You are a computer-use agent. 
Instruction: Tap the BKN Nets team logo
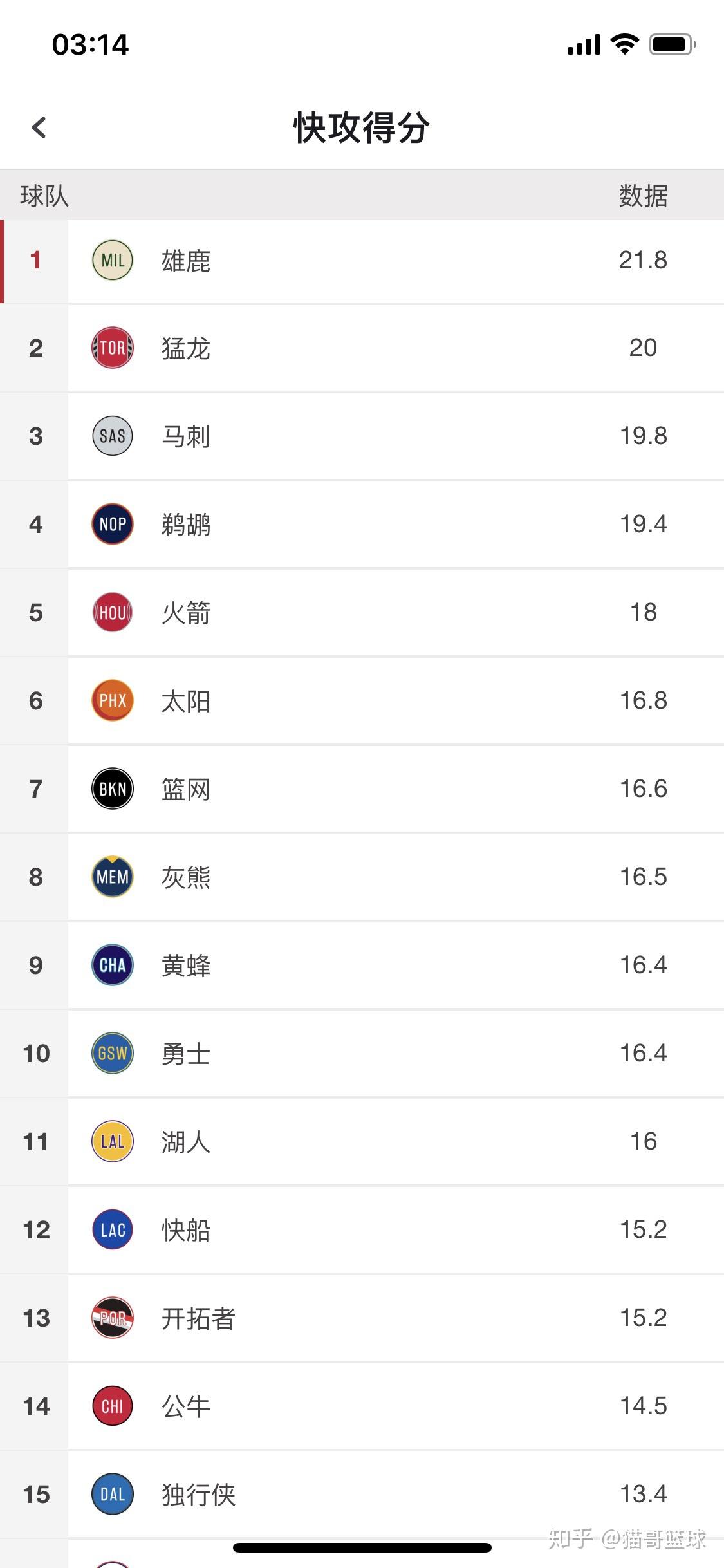click(113, 789)
